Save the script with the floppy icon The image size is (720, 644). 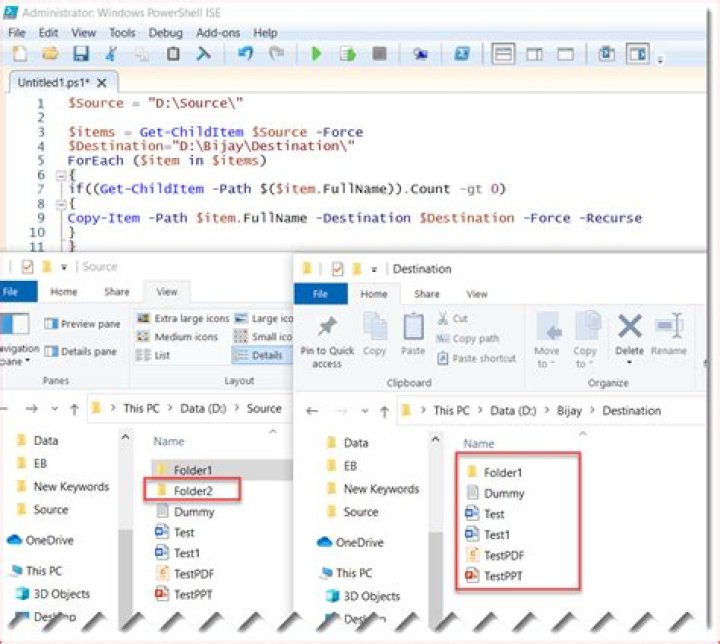coord(81,54)
